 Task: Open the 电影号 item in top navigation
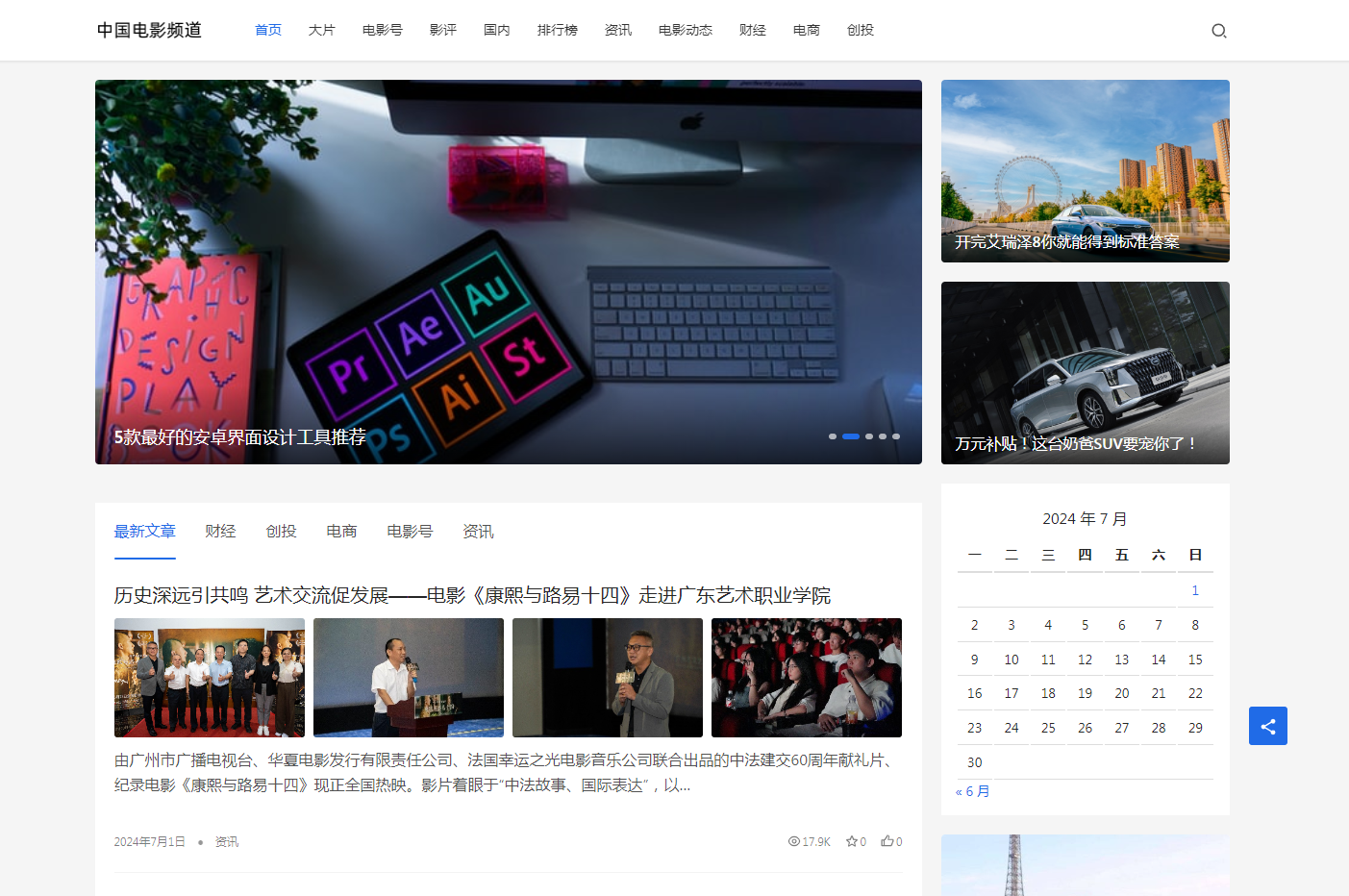383,31
